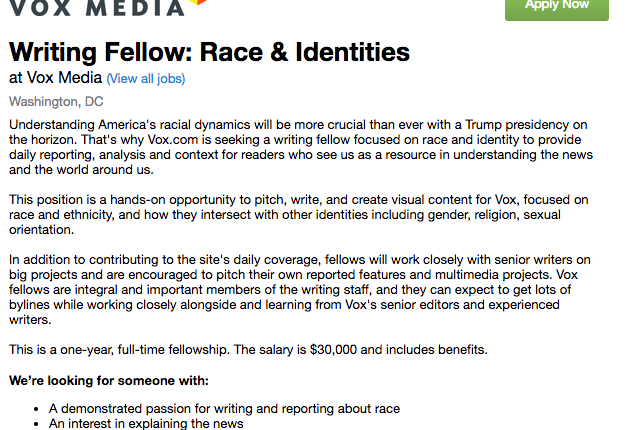The image size is (629, 430).
Task: Click the 'interest in explaining the news' bullet item
Action: click(x=146, y=424)
